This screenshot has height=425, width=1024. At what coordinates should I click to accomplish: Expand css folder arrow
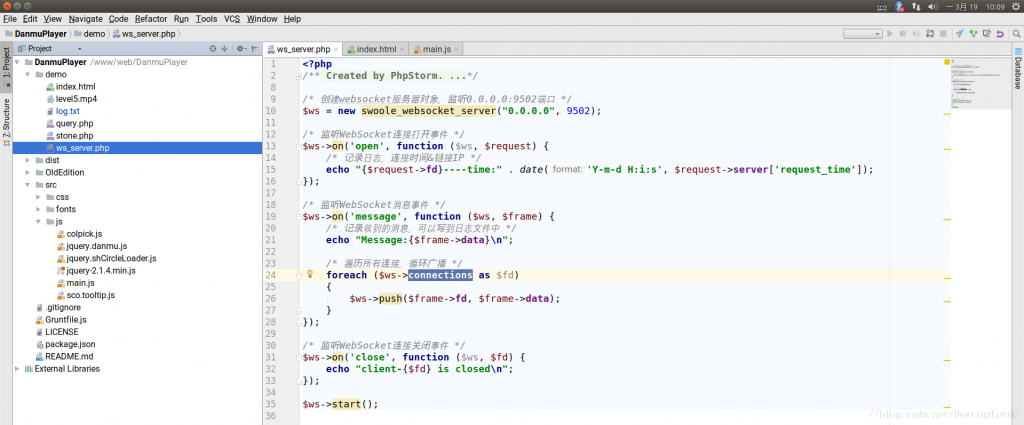click(39, 197)
